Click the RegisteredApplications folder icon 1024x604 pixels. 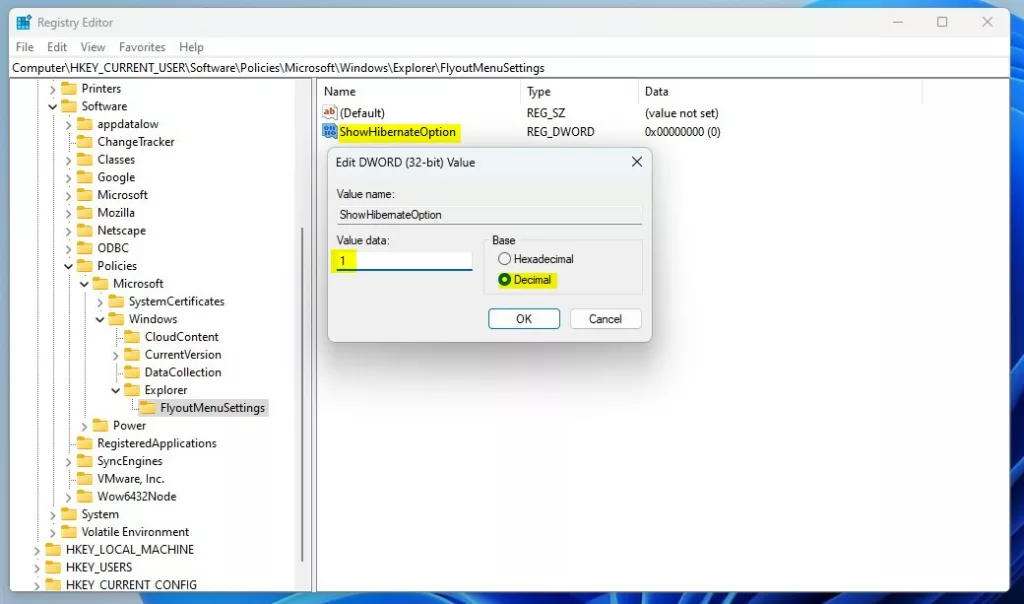[x=85, y=443]
